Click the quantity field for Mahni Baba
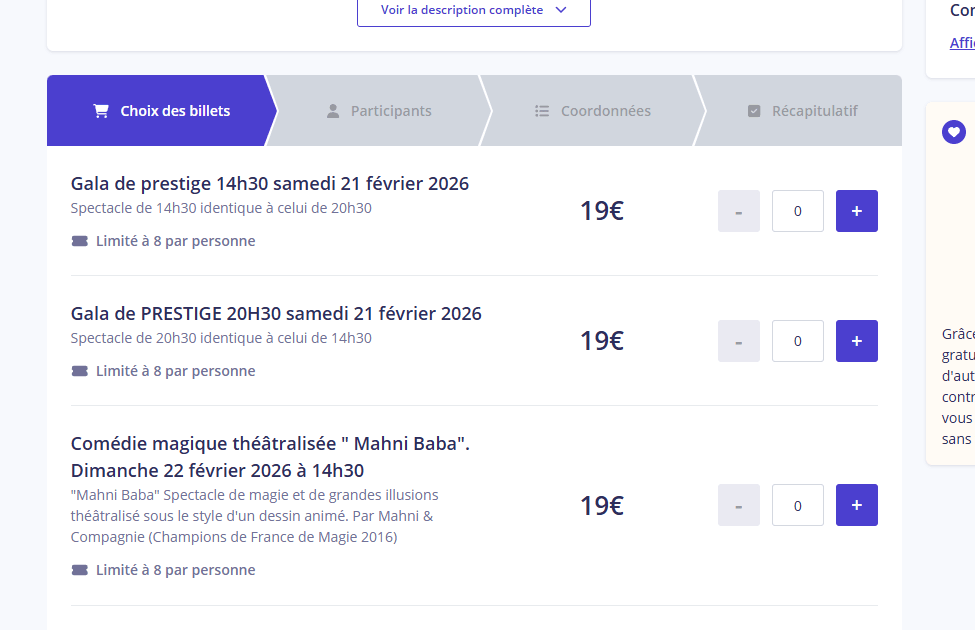Viewport: 975px width, 630px height. [x=797, y=505]
